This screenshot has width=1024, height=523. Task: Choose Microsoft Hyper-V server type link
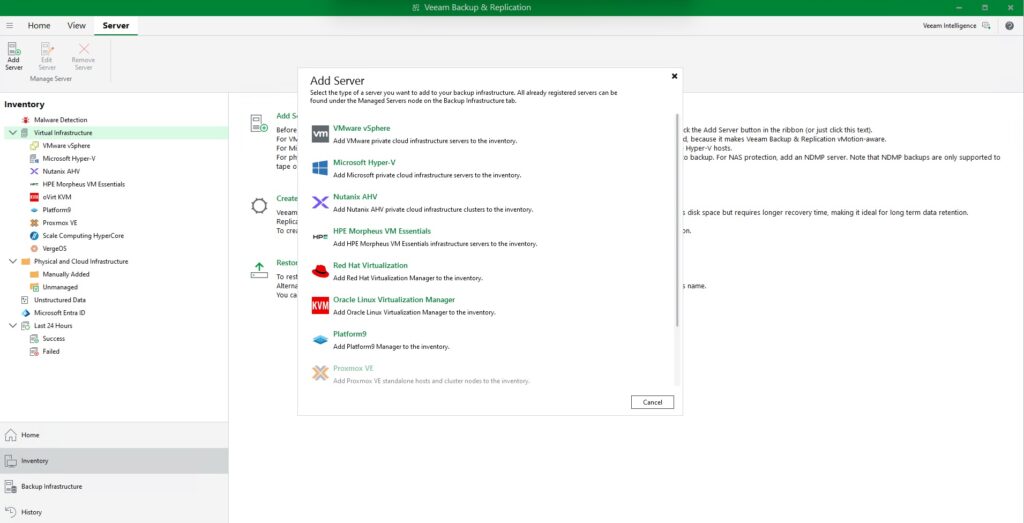[x=364, y=163]
